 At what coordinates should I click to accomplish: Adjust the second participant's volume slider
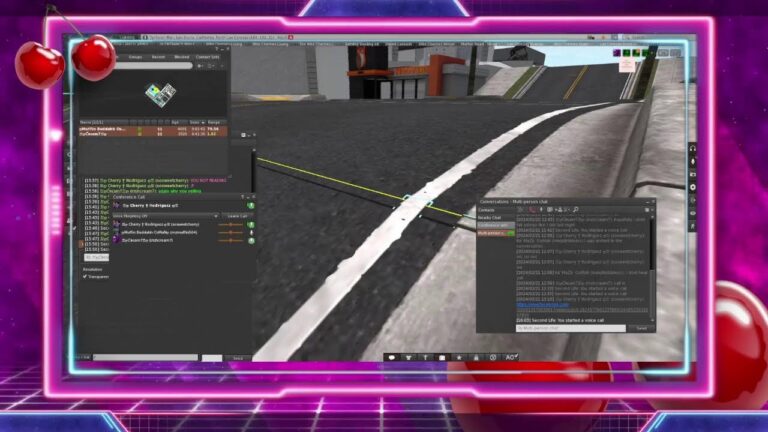(x=231, y=233)
